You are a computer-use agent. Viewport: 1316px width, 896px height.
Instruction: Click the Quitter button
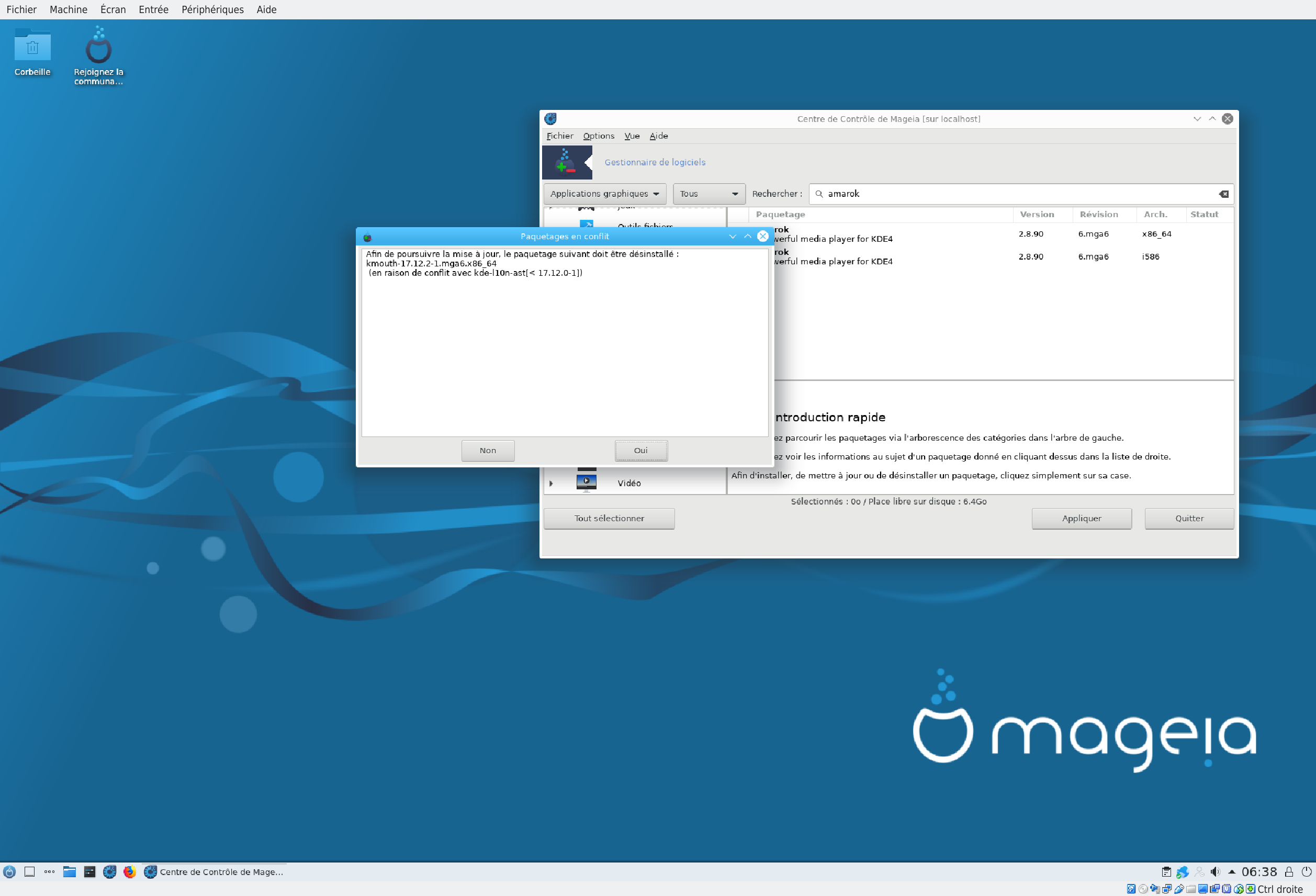pyautogui.click(x=1189, y=518)
